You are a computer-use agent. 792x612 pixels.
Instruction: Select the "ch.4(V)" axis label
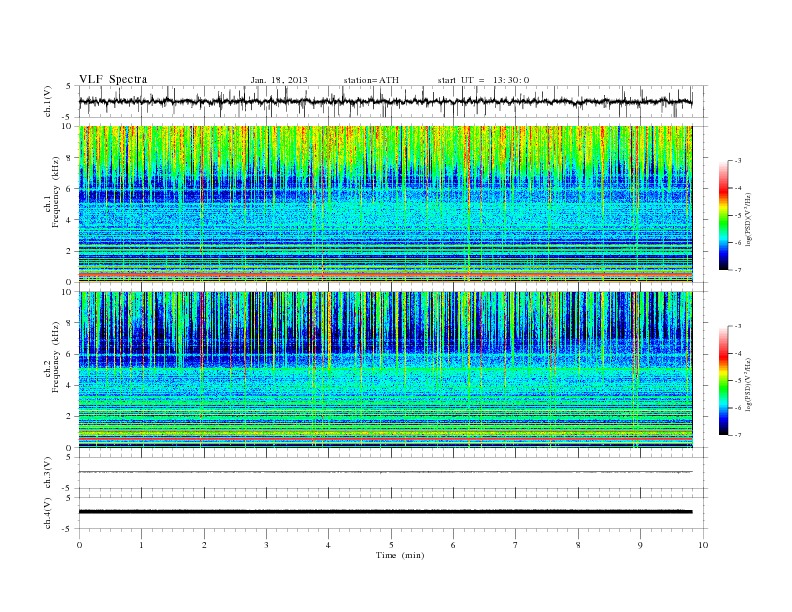[x=48, y=513]
